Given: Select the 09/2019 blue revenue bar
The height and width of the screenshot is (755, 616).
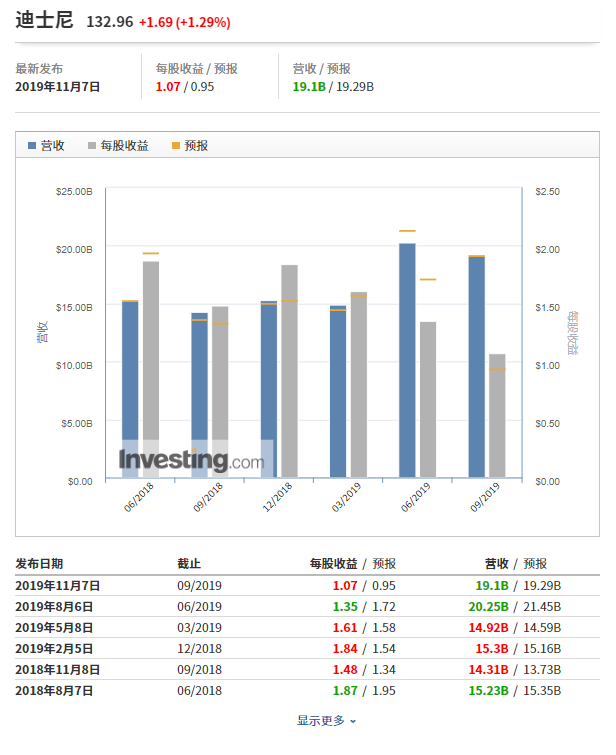Looking at the screenshot, I should coord(477,367).
